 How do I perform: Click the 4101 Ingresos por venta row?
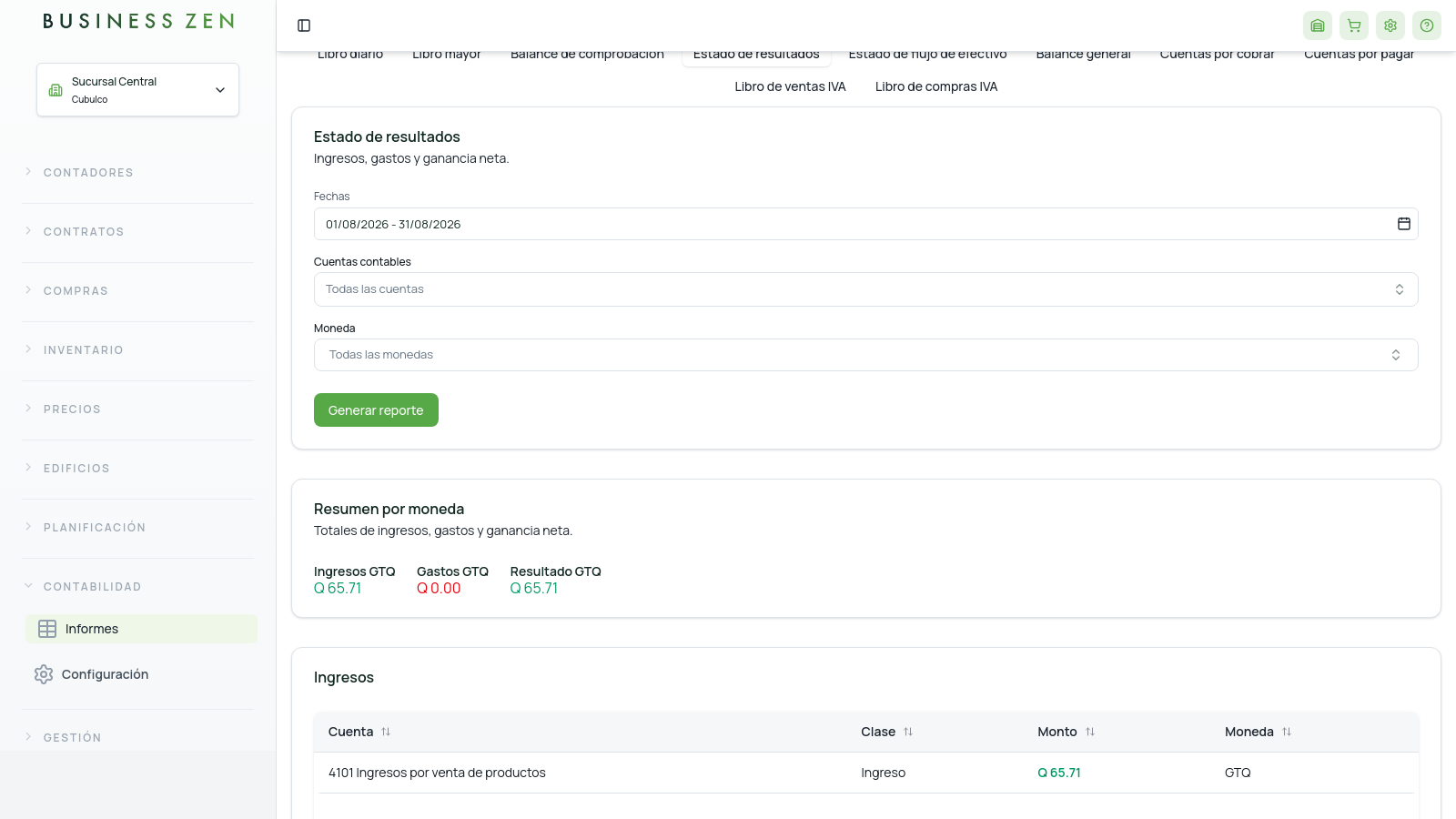click(x=865, y=773)
